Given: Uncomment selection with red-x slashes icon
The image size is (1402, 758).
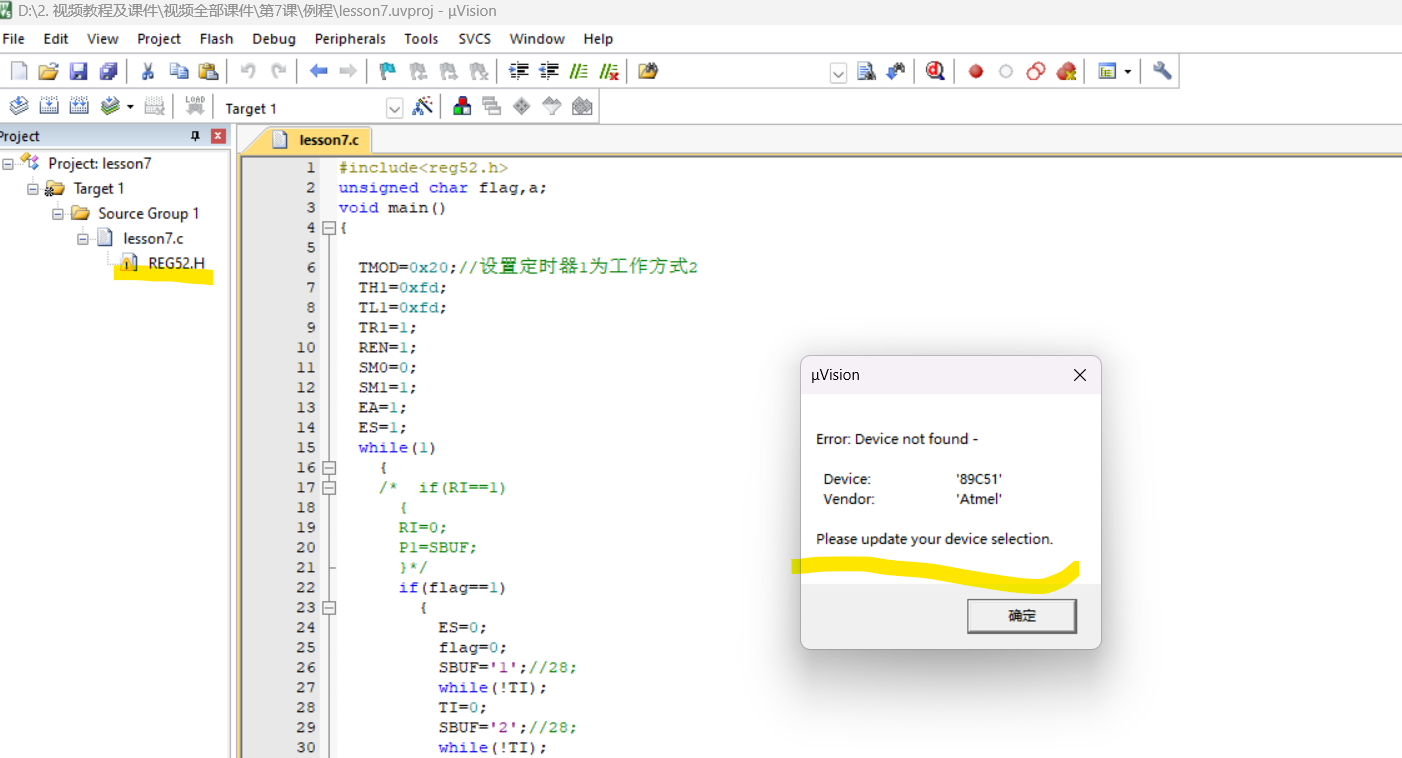Looking at the screenshot, I should click(609, 71).
